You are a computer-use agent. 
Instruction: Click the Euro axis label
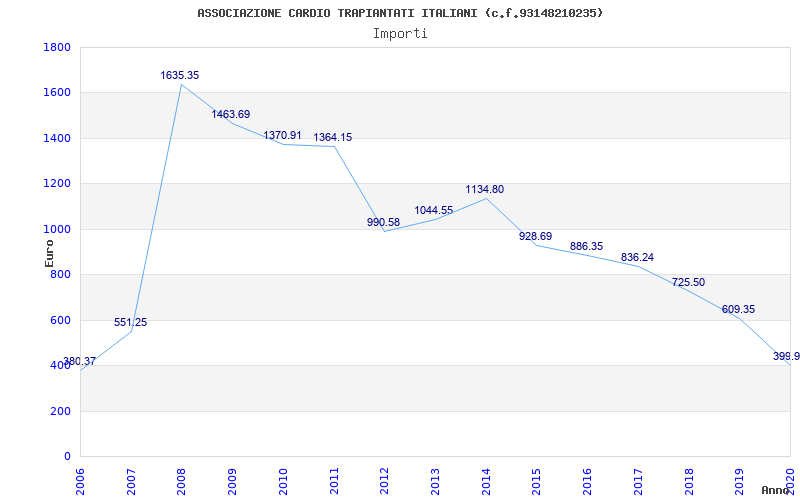point(49,253)
